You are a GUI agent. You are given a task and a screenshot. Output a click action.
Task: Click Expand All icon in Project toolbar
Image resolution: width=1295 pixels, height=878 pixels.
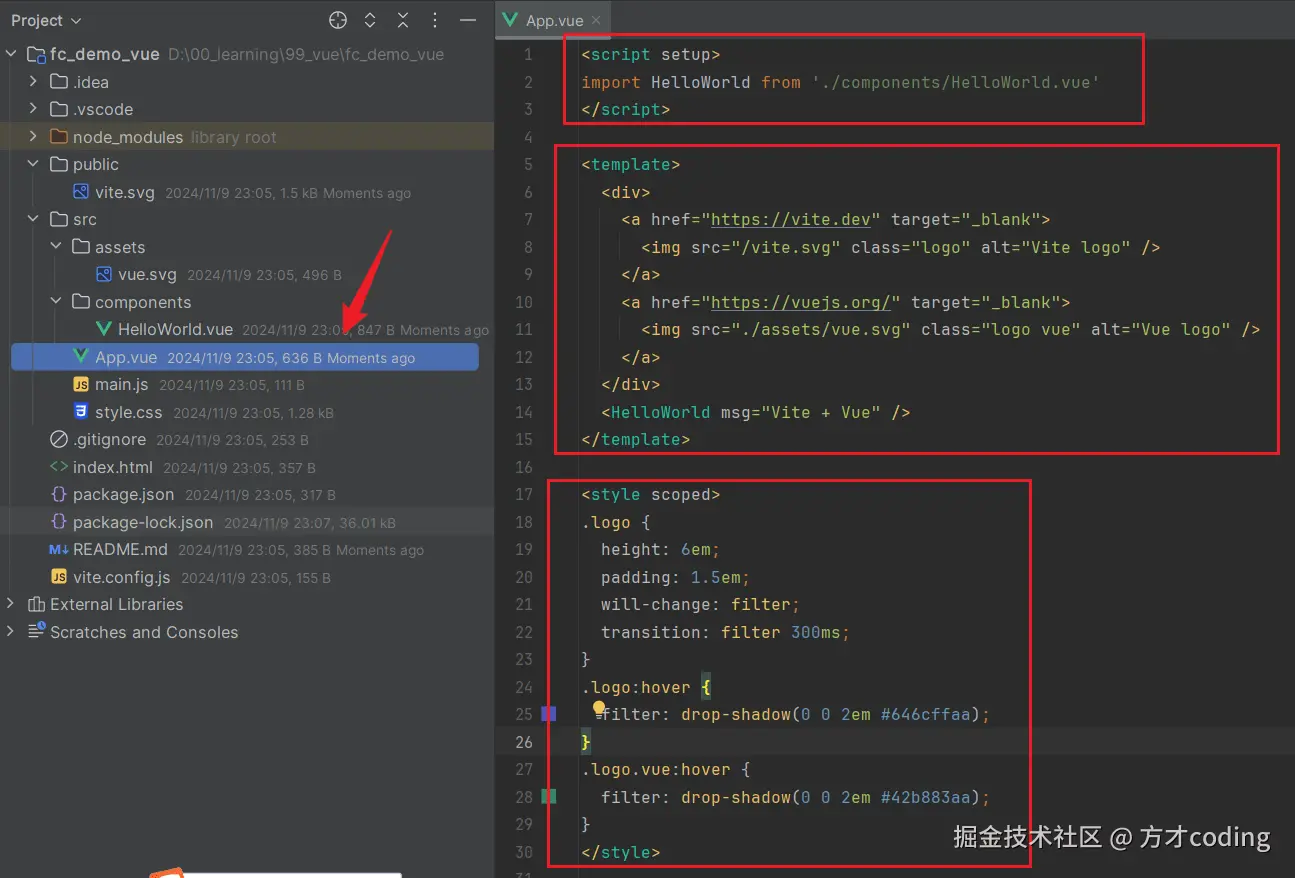tap(370, 20)
